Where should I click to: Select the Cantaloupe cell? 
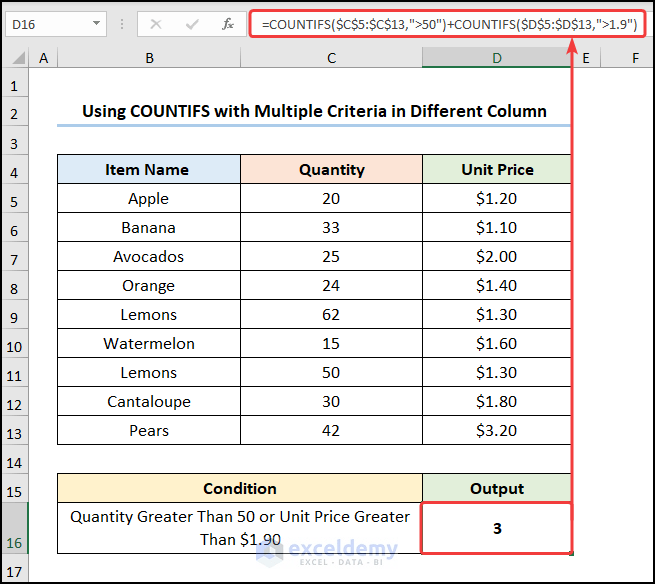[x=149, y=401]
